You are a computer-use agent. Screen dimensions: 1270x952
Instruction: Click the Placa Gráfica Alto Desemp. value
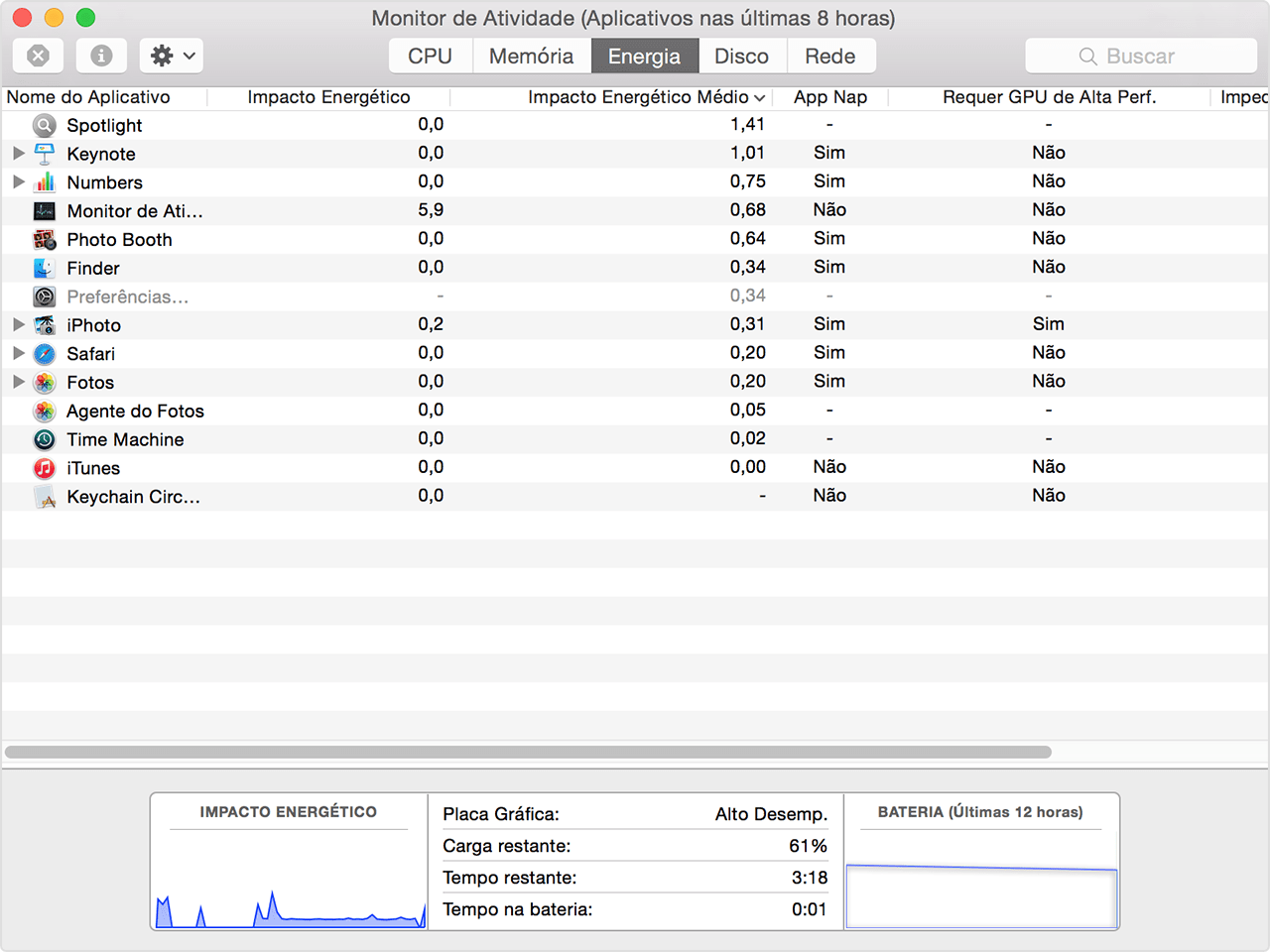pos(771,814)
